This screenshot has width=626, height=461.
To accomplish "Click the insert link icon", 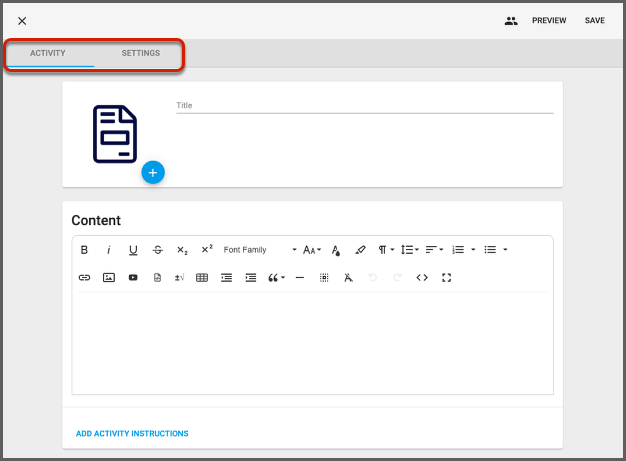I will click(84, 278).
